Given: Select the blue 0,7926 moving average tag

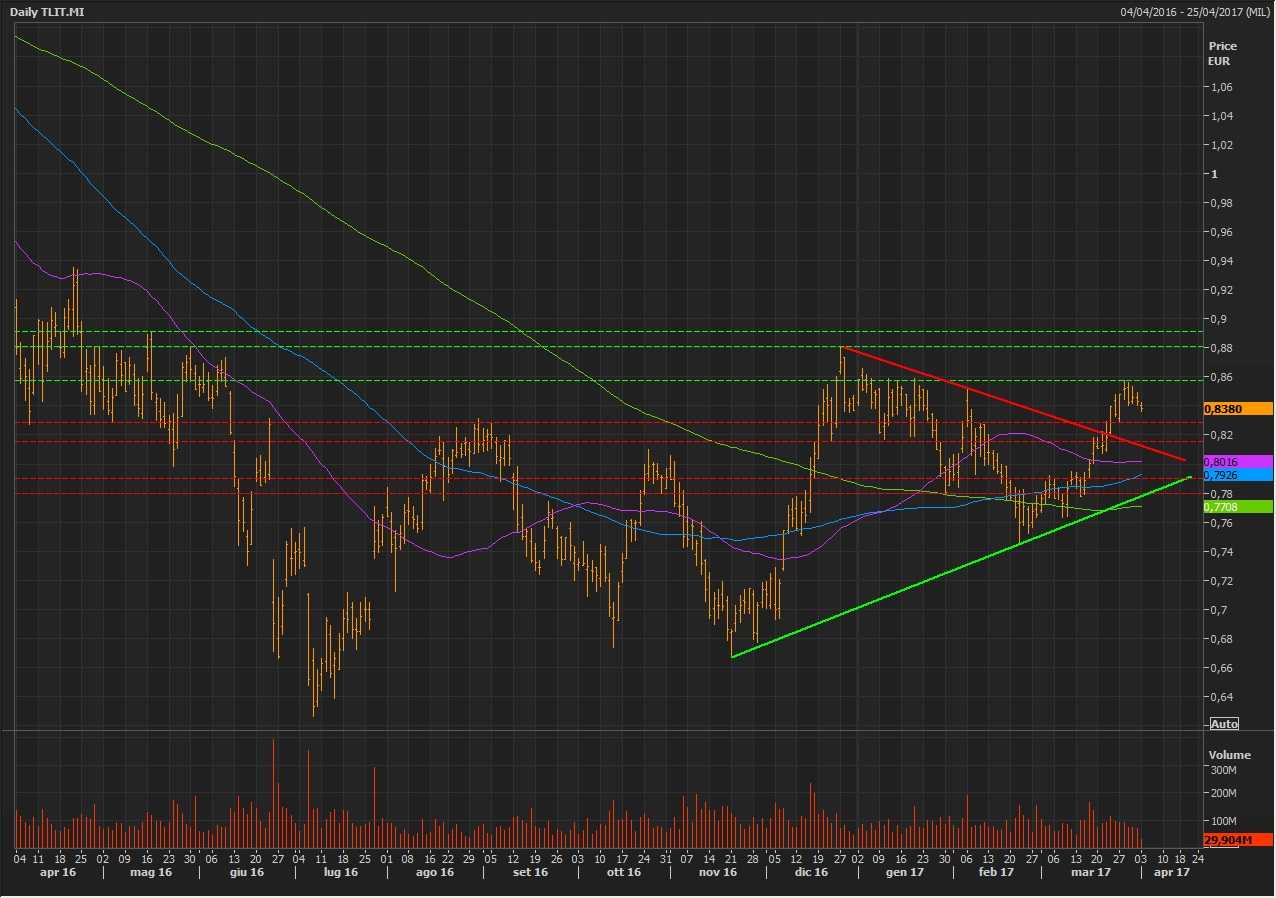Looking at the screenshot, I should [1238, 475].
